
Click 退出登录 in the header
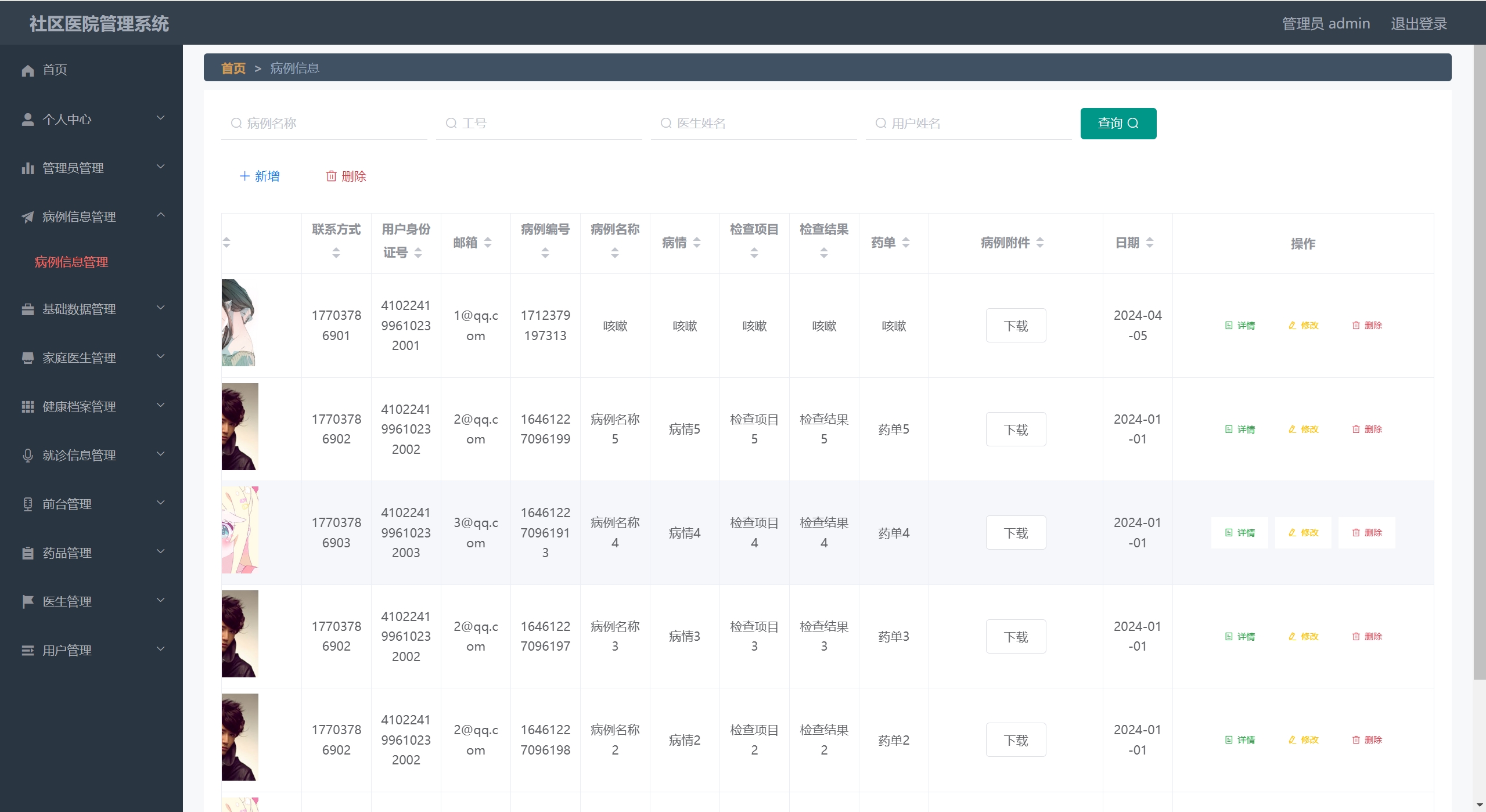pos(1419,24)
